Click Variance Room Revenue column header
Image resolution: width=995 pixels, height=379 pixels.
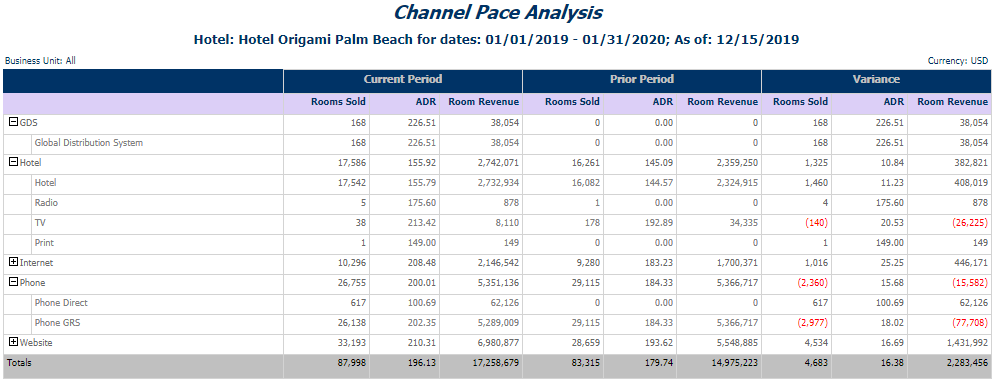(x=952, y=102)
